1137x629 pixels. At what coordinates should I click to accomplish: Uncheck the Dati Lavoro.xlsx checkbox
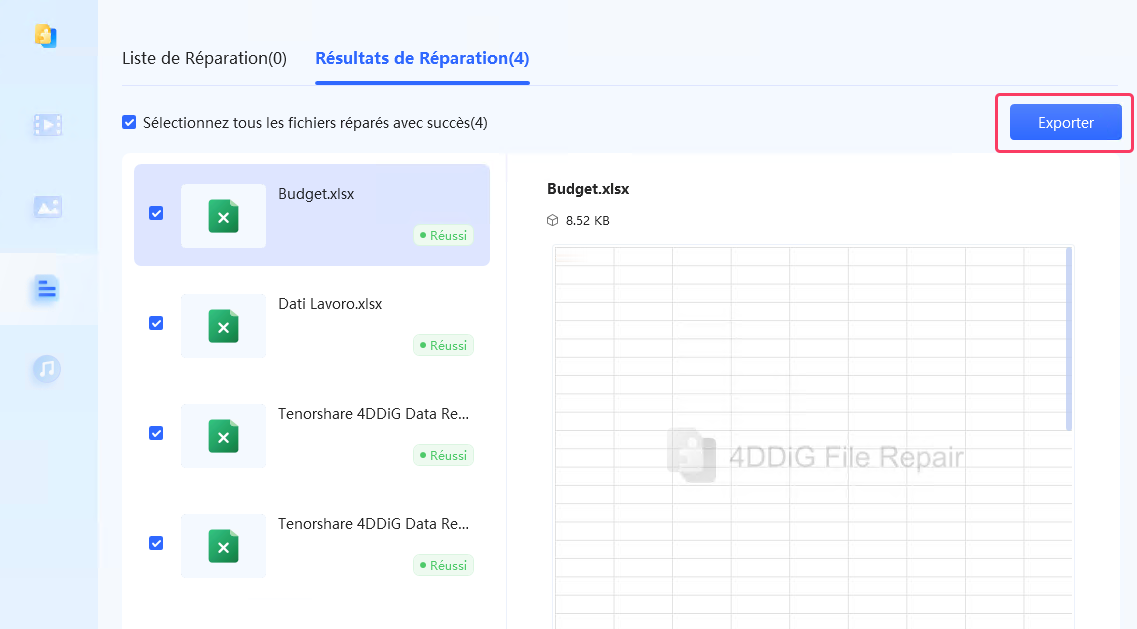(x=156, y=323)
